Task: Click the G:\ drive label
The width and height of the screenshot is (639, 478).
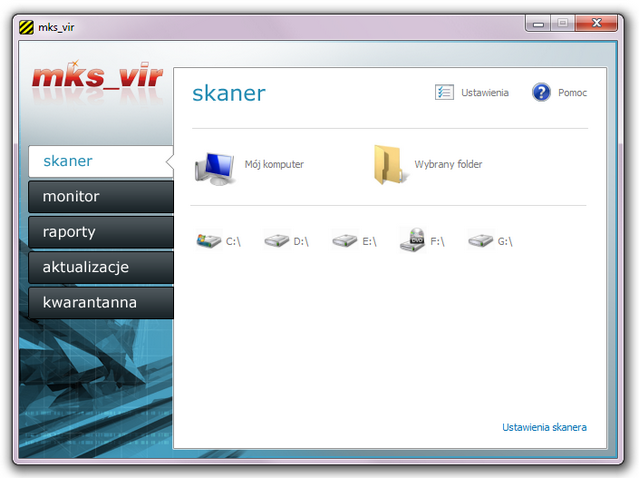Action: 505,242
